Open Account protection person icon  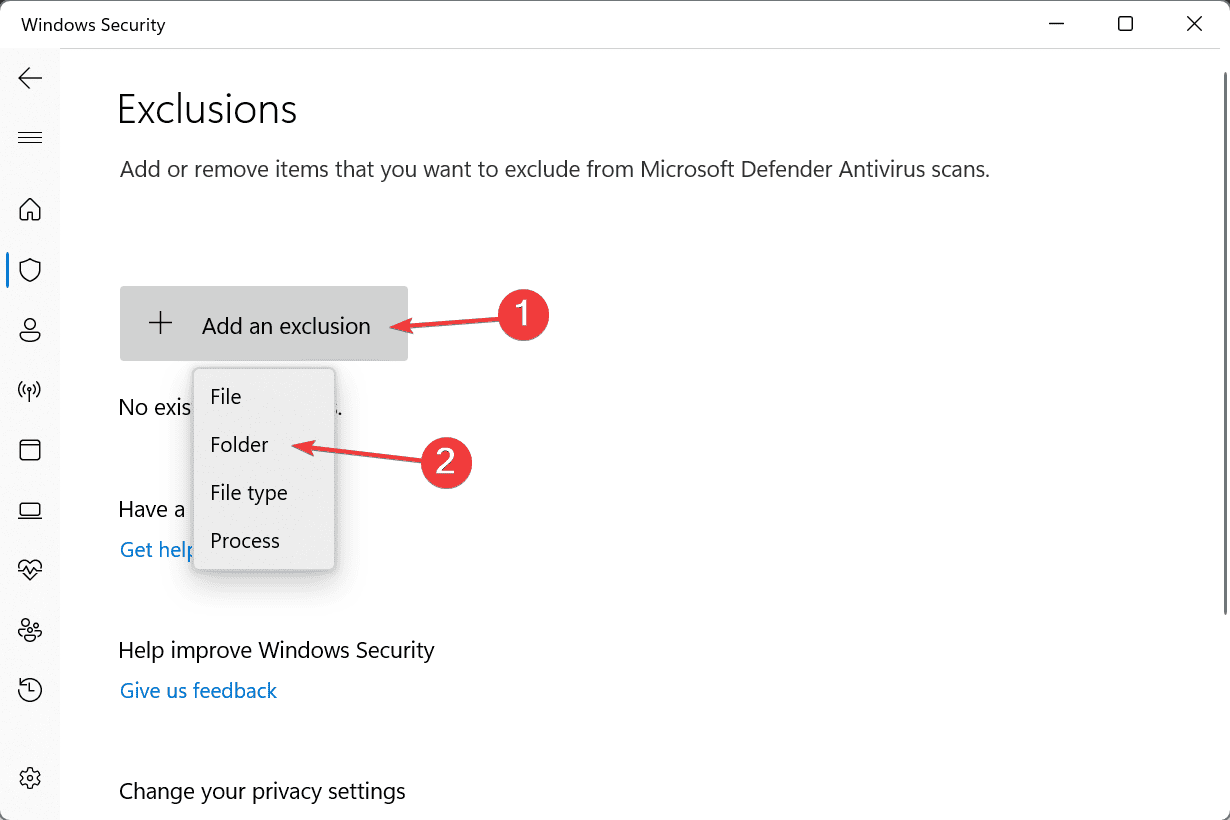[30, 330]
